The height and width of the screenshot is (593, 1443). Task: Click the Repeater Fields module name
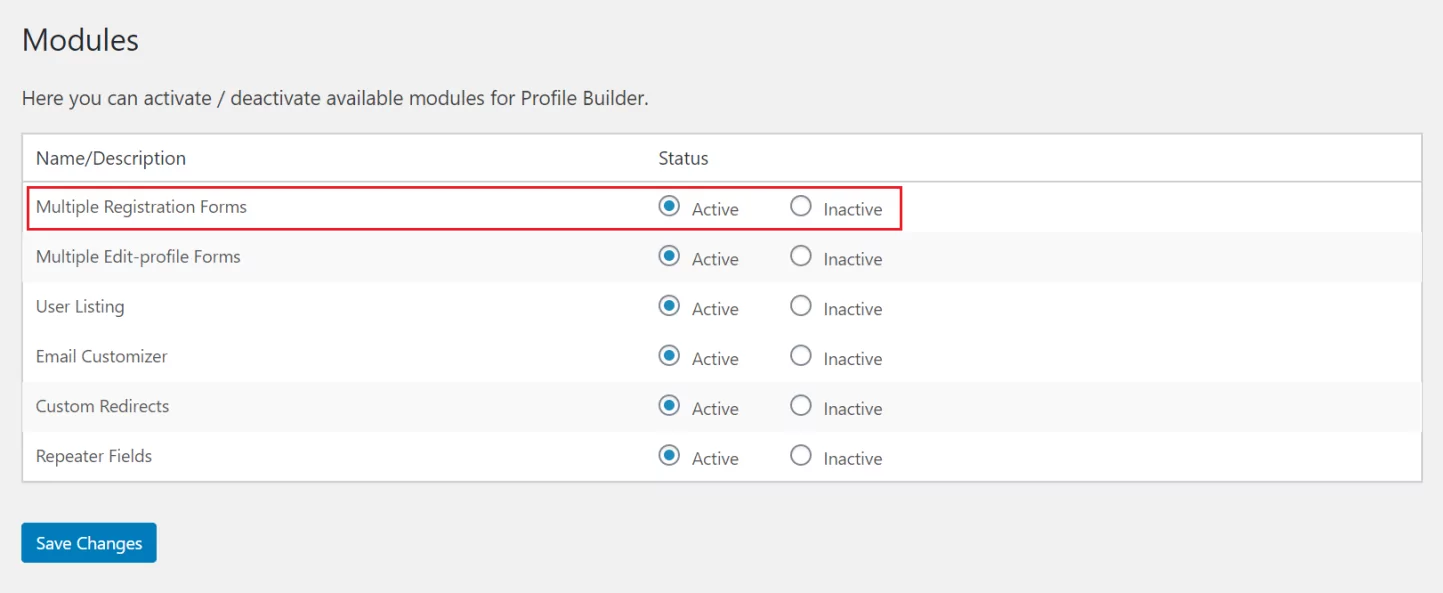[94, 457]
